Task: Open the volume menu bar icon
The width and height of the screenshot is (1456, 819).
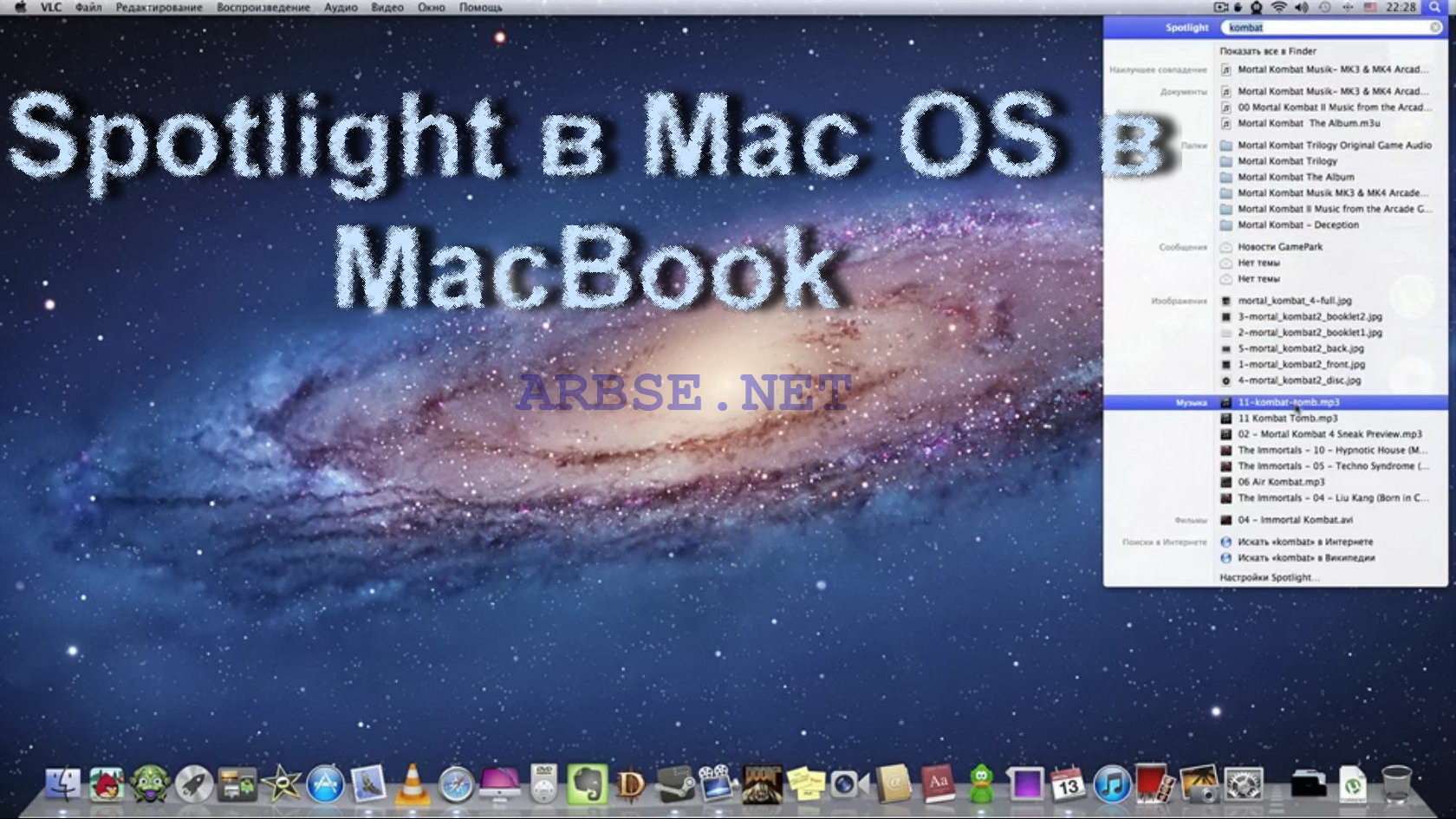Action: tap(1302, 7)
